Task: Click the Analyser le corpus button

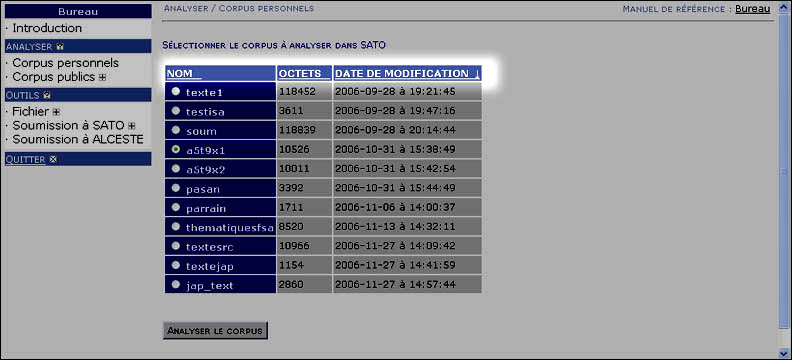Action: coord(215,331)
